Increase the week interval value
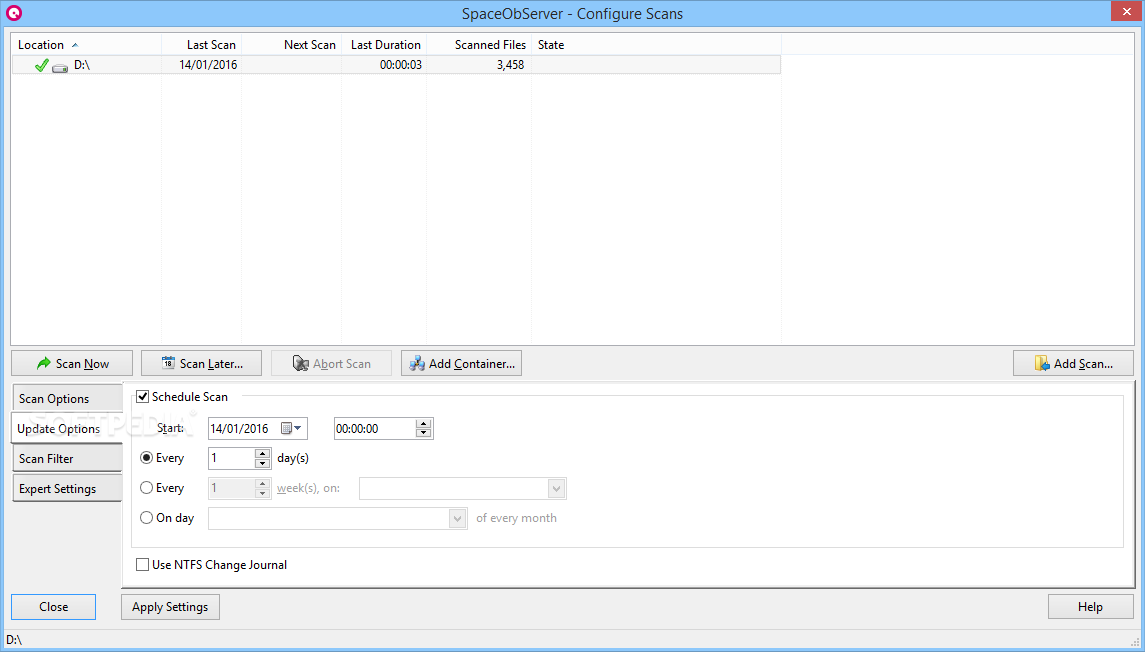This screenshot has height=652, width=1145. pyautogui.click(x=262, y=483)
